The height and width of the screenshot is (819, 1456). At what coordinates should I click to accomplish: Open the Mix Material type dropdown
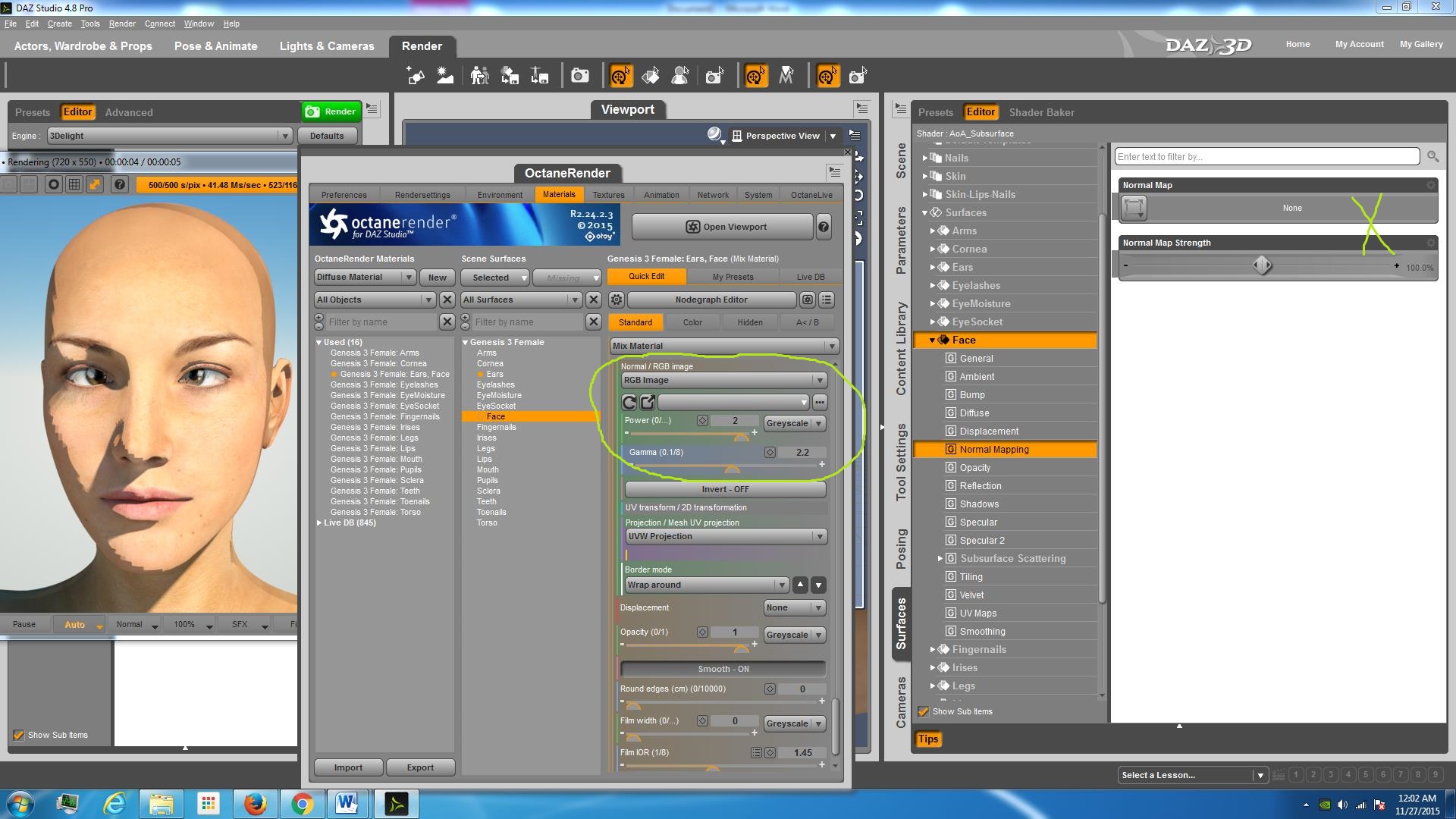tap(723, 346)
